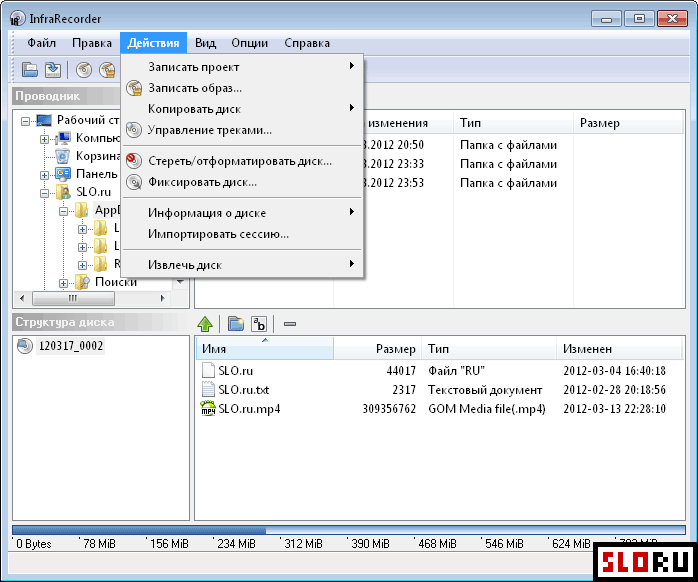Click the burn compilation disc toolbar icon
The image size is (698, 582).
[84, 69]
